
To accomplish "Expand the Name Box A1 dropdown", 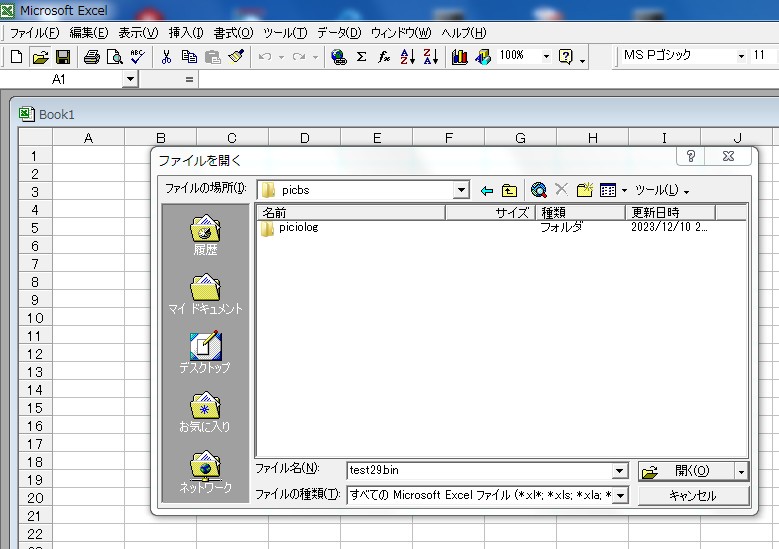I will 130,79.
